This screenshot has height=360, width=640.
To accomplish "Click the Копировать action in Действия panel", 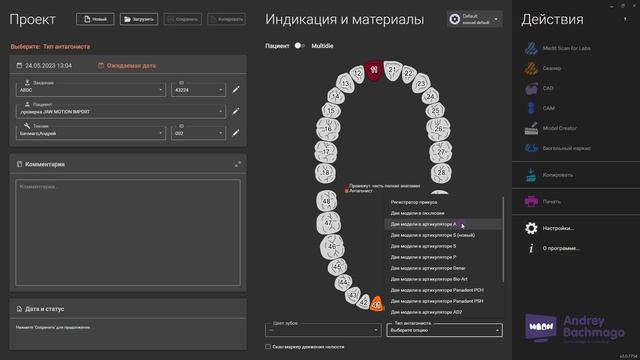I will tap(549, 175).
